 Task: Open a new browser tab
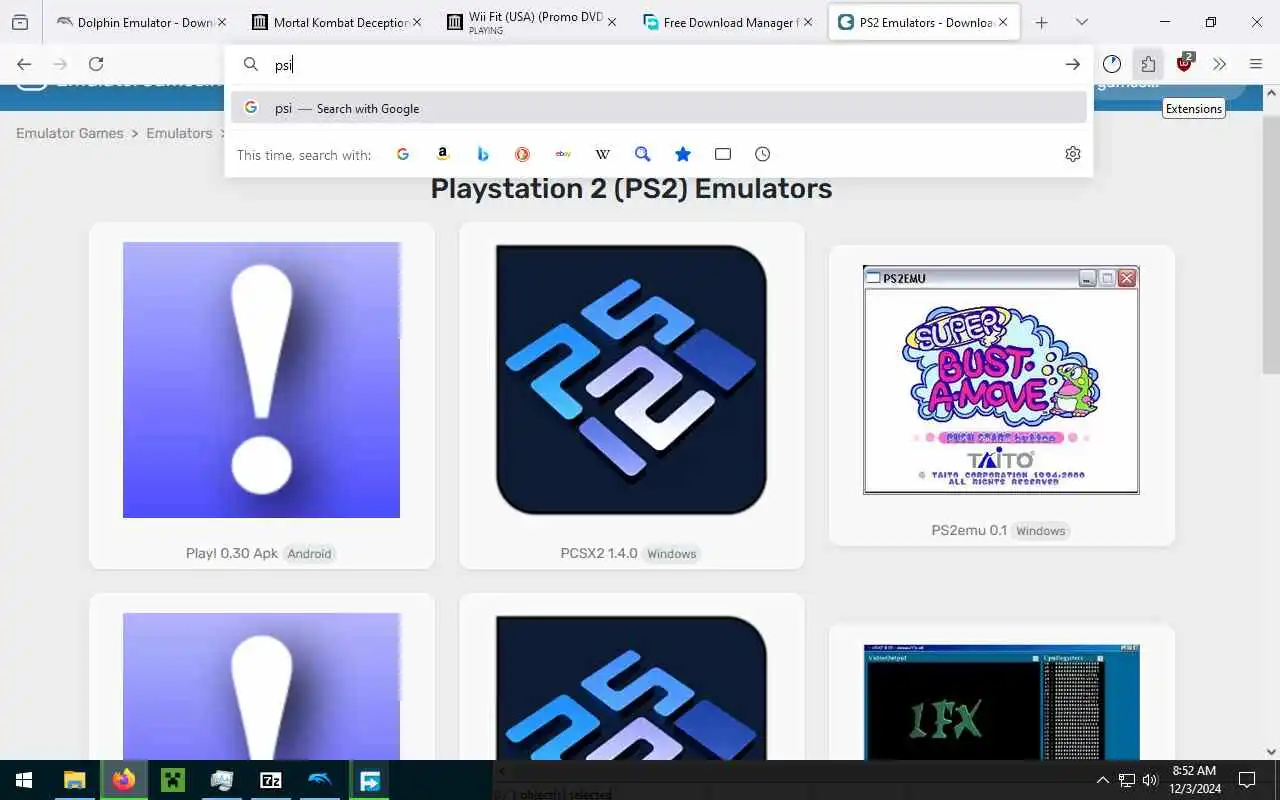point(1041,22)
